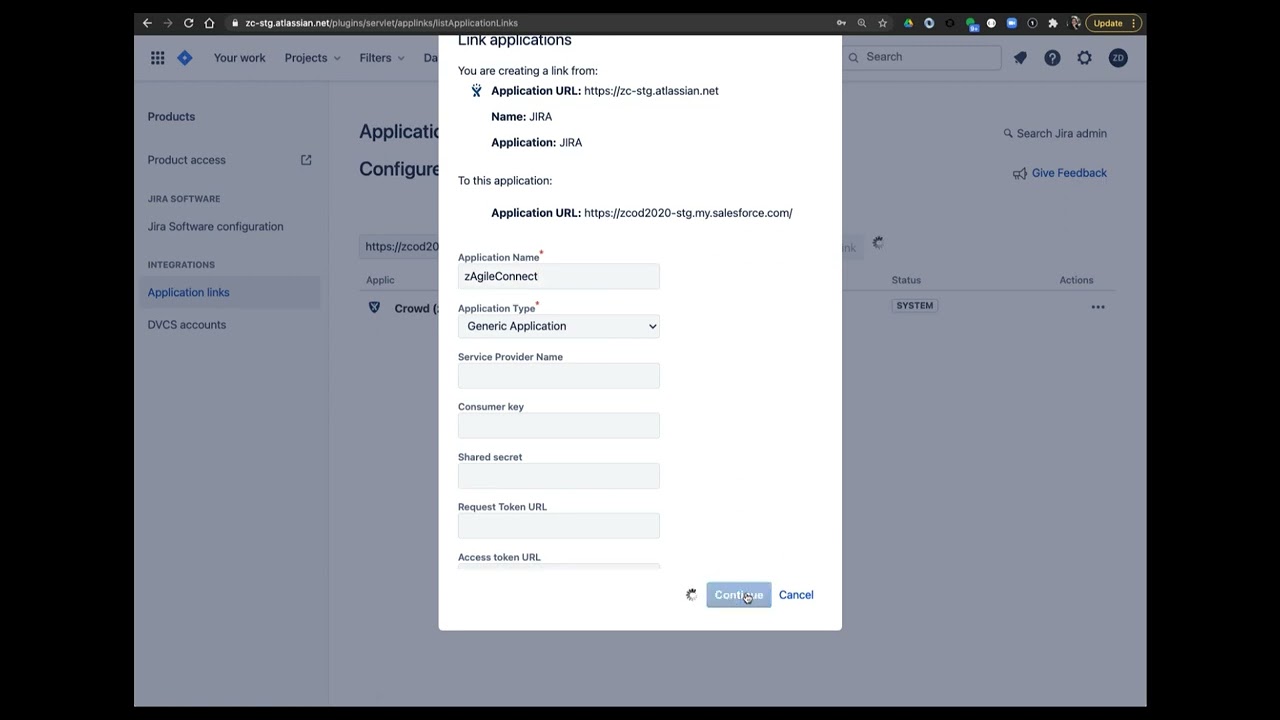Open the Google Drive extension icon
The width and height of the screenshot is (1280, 720).
908,23
